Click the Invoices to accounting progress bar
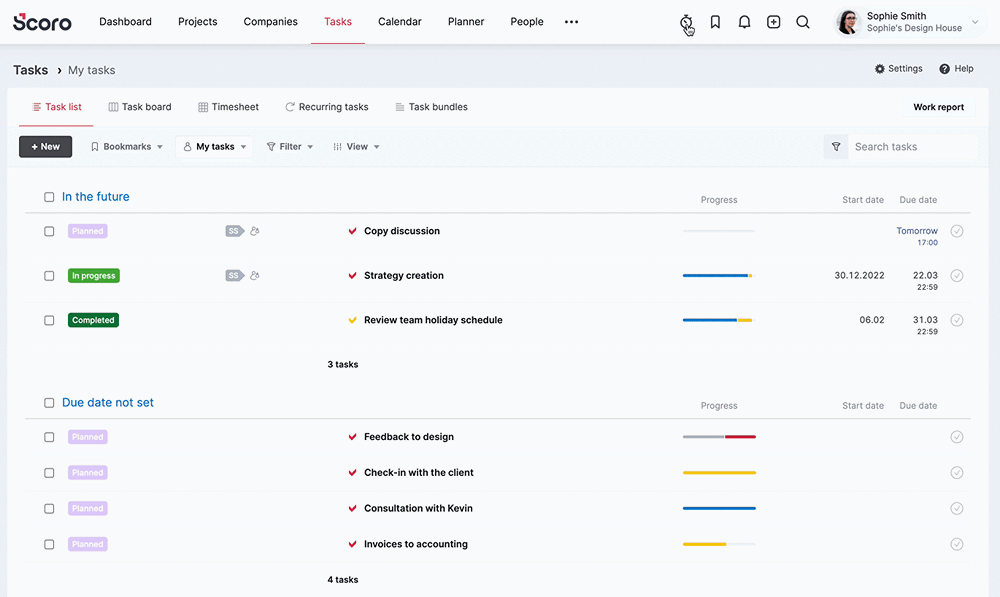The width and height of the screenshot is (1000, 597). click(719, 544)
